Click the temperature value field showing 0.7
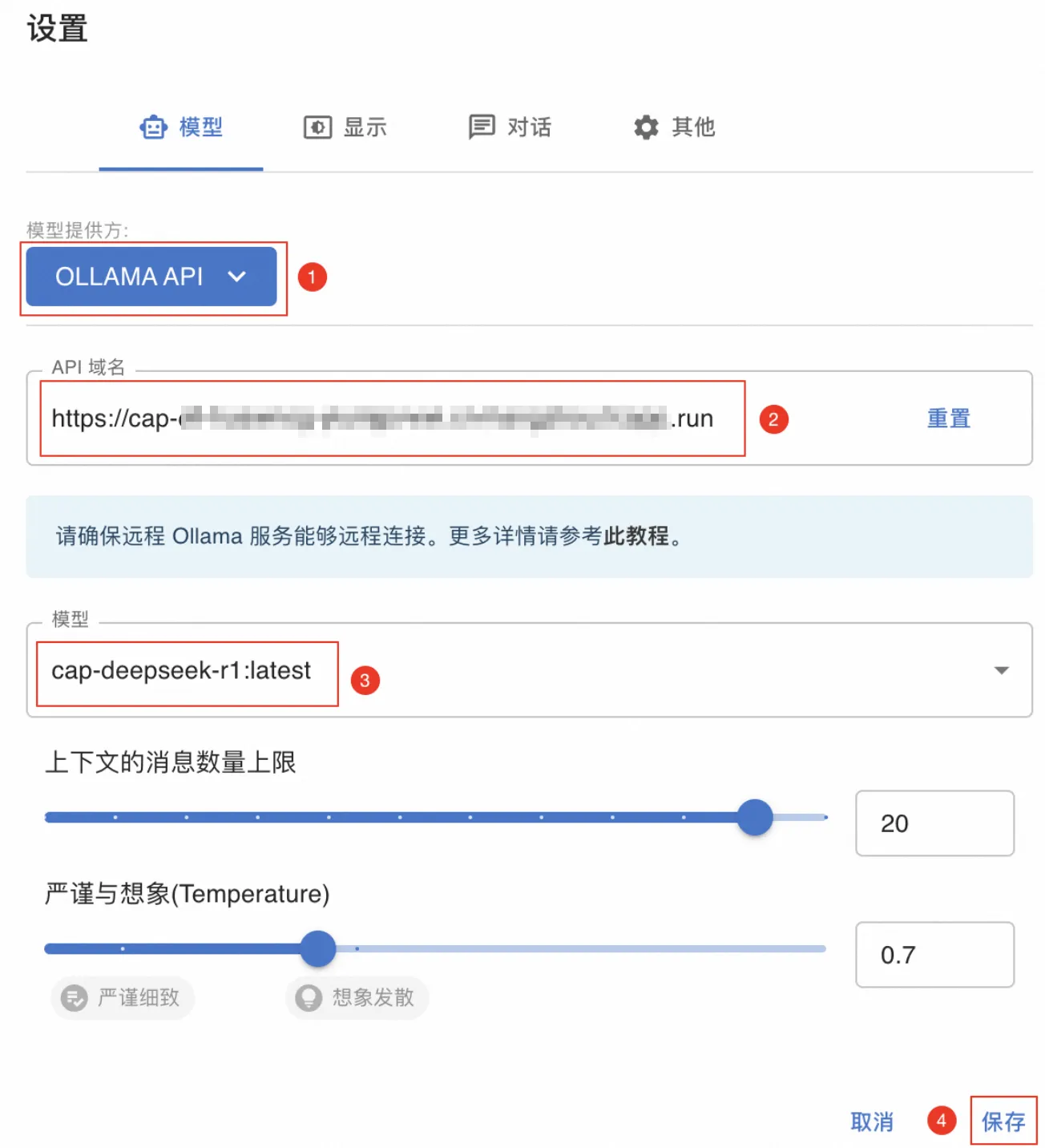1045x1148 pixels. (934, 955)
